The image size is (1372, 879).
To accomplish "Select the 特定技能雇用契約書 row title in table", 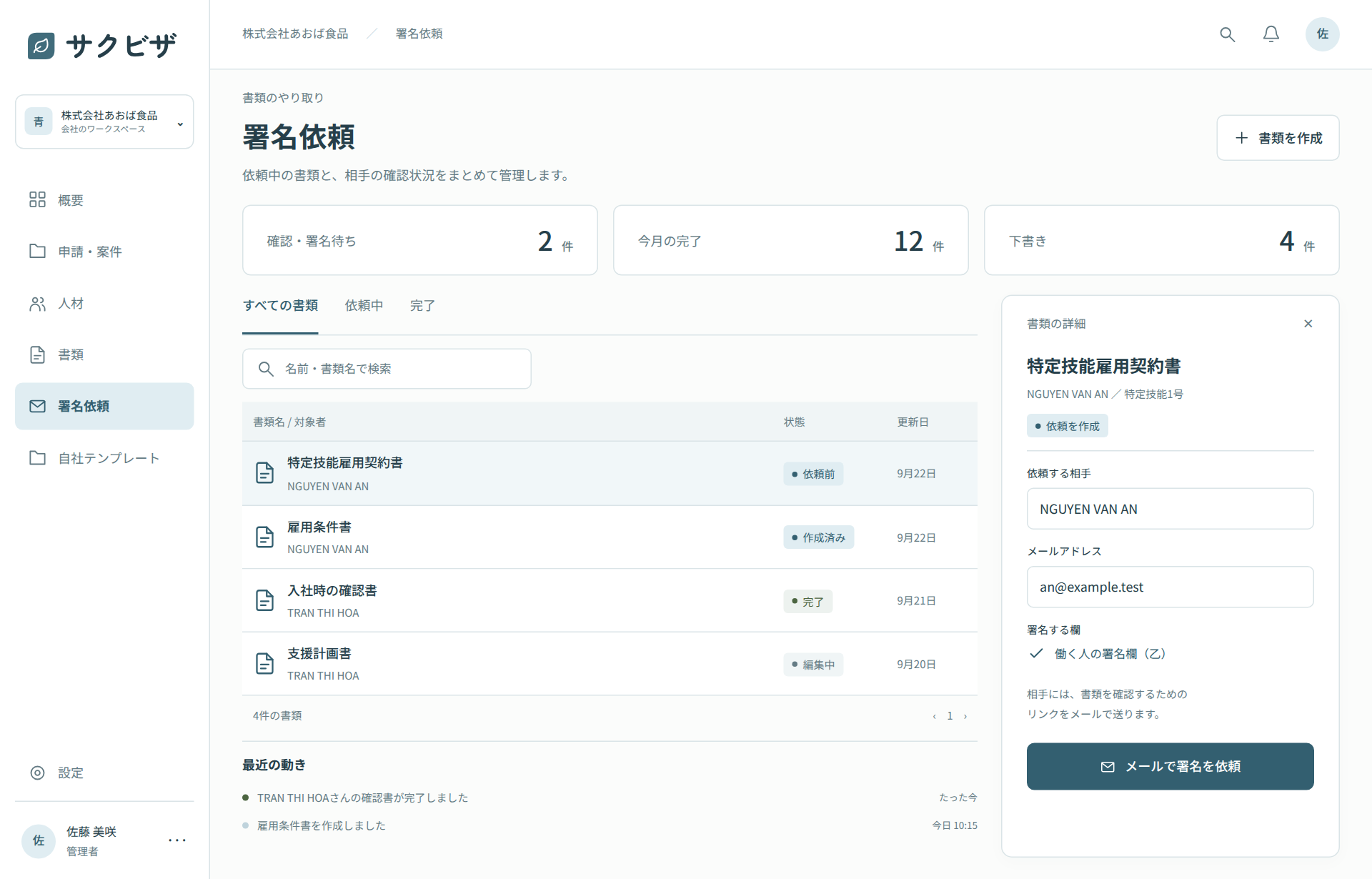I will (345, 462).
